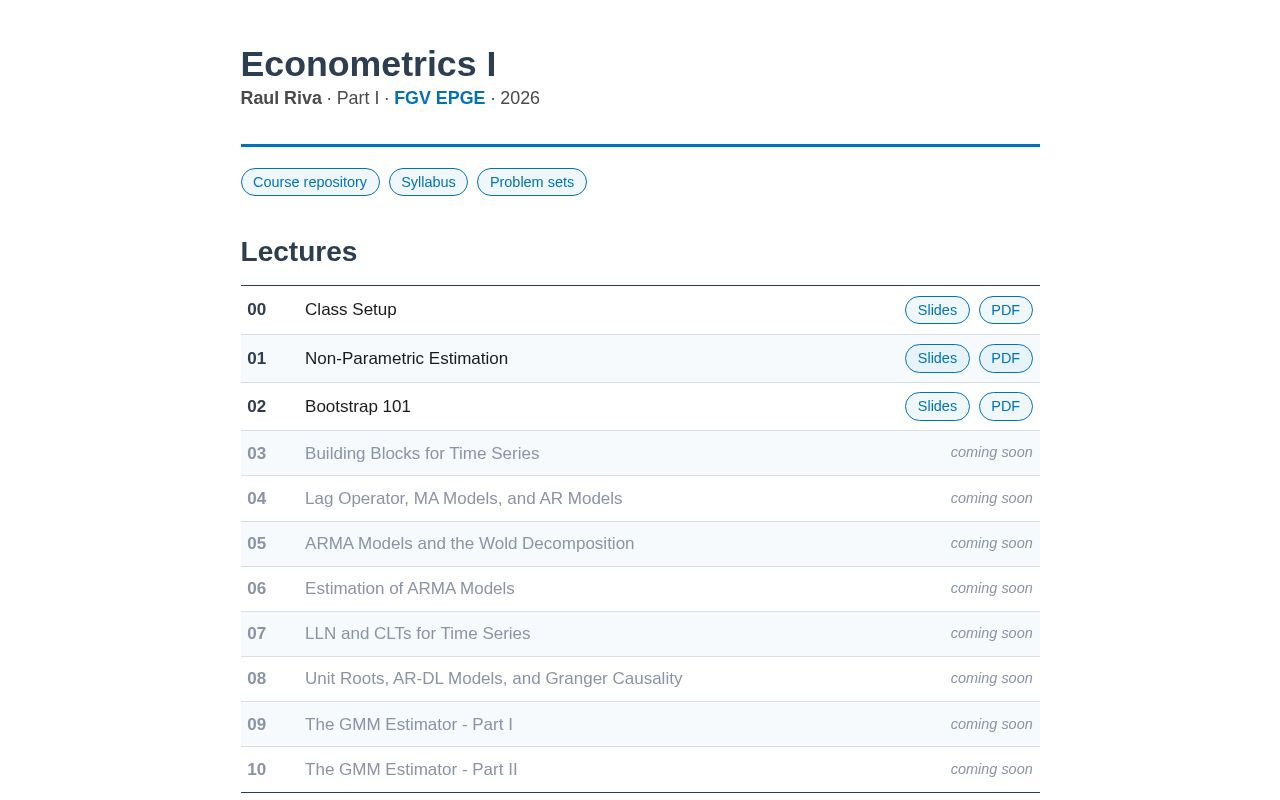
Task: Click The GMM Estimator - Part II
Action: pyautogui.click(x=411, y=770)
